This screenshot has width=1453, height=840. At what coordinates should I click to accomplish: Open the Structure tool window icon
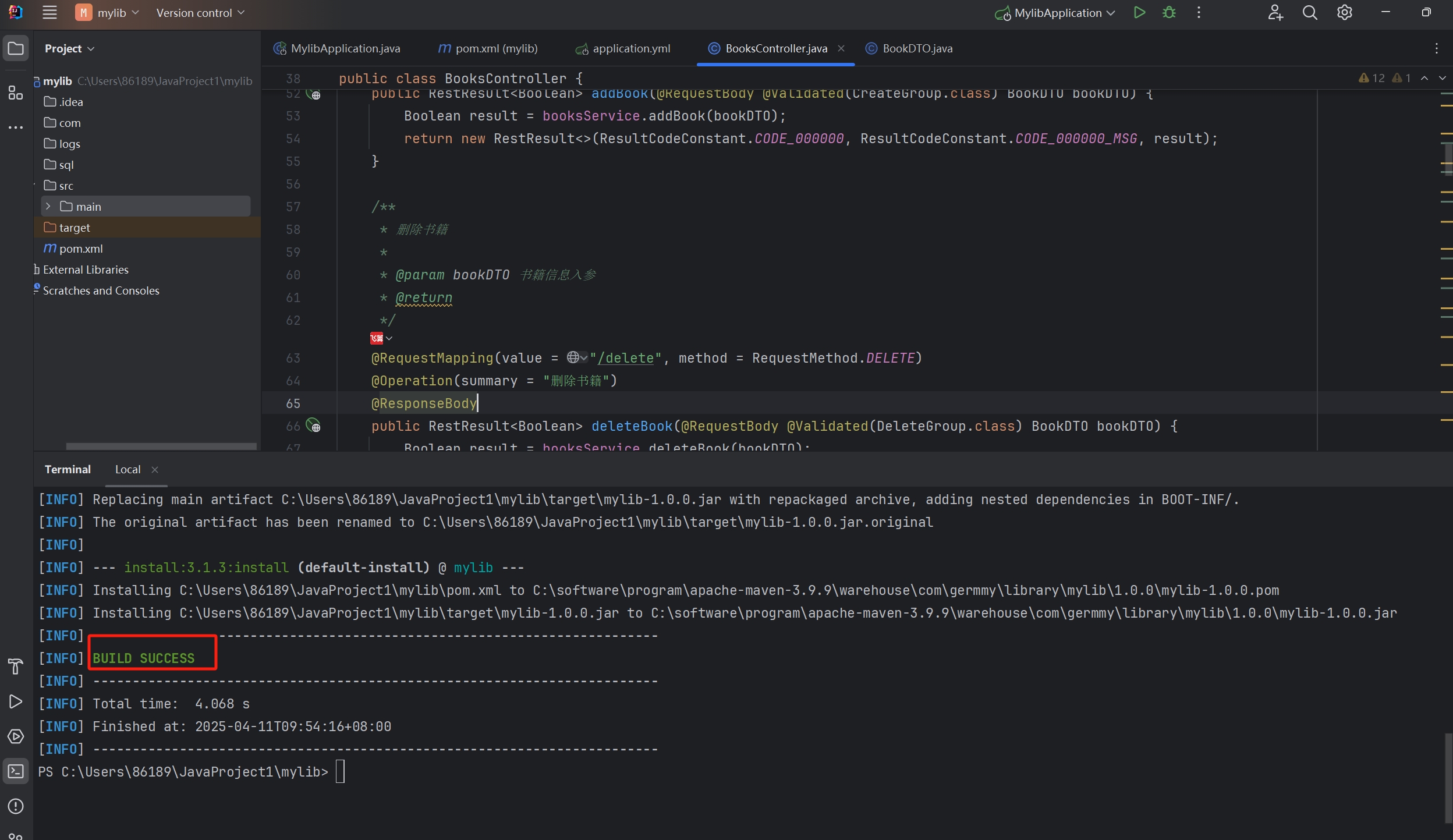click(x=16, y=93)
